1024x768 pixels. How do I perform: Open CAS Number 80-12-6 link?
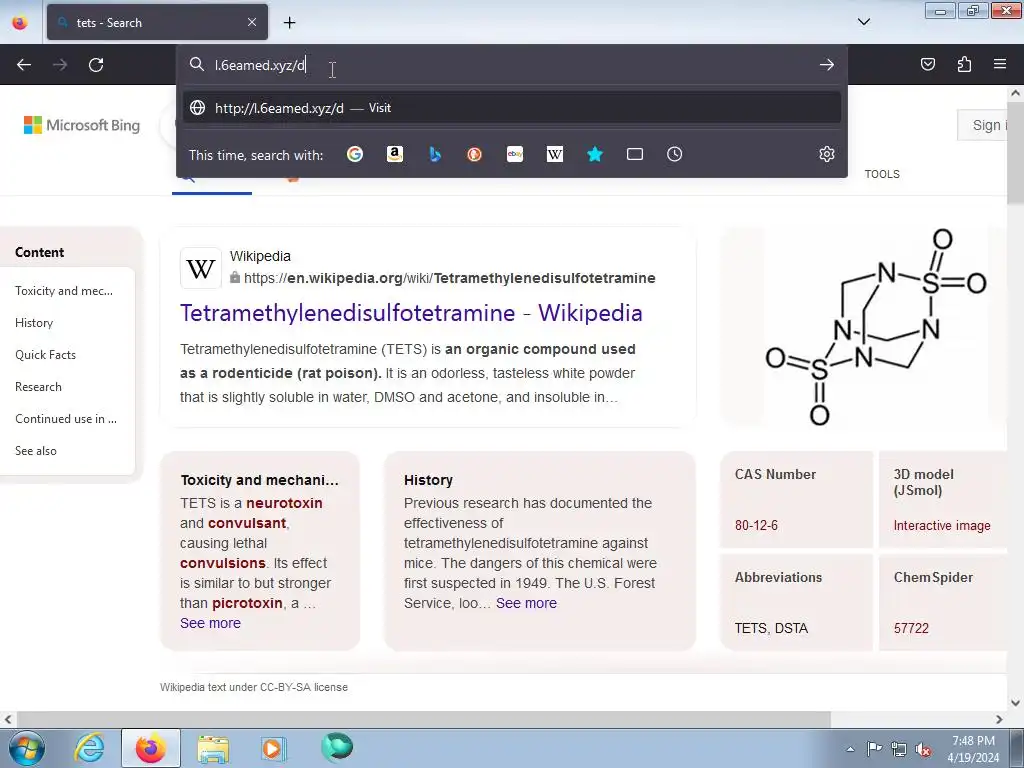(756, 525)
